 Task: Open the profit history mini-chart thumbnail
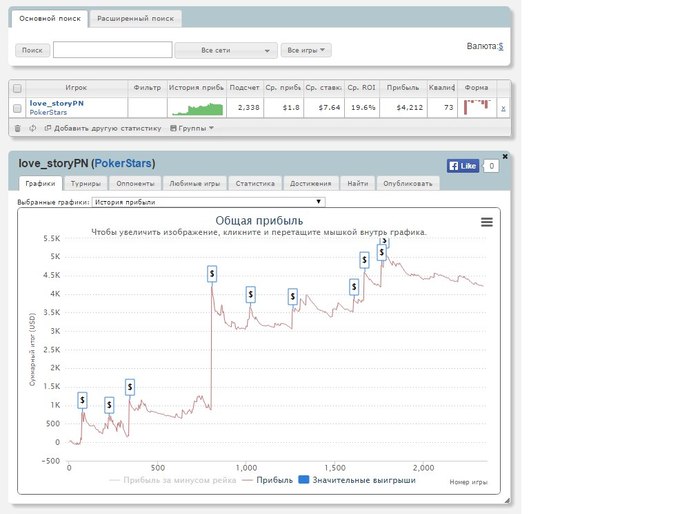pyautogui.click(x=197, y=109)
